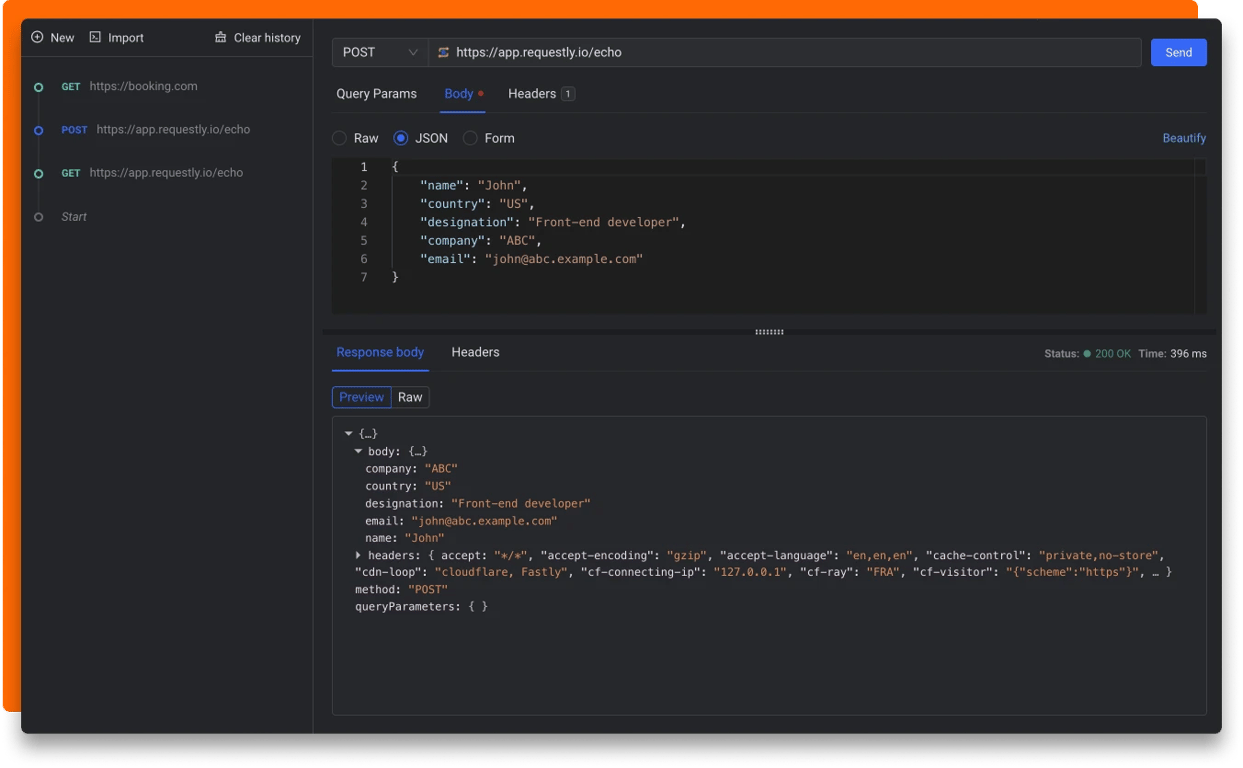1243x768 pixels.
Task: Click the Import terminal icon
Action: 95,37
